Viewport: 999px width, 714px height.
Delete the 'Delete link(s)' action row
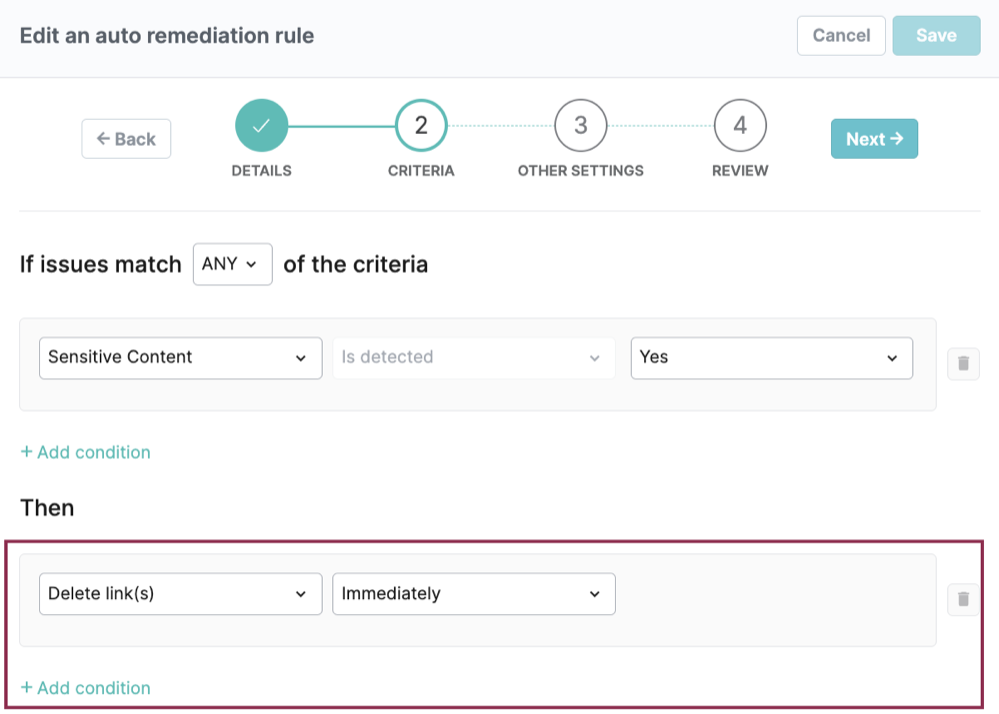963,599
